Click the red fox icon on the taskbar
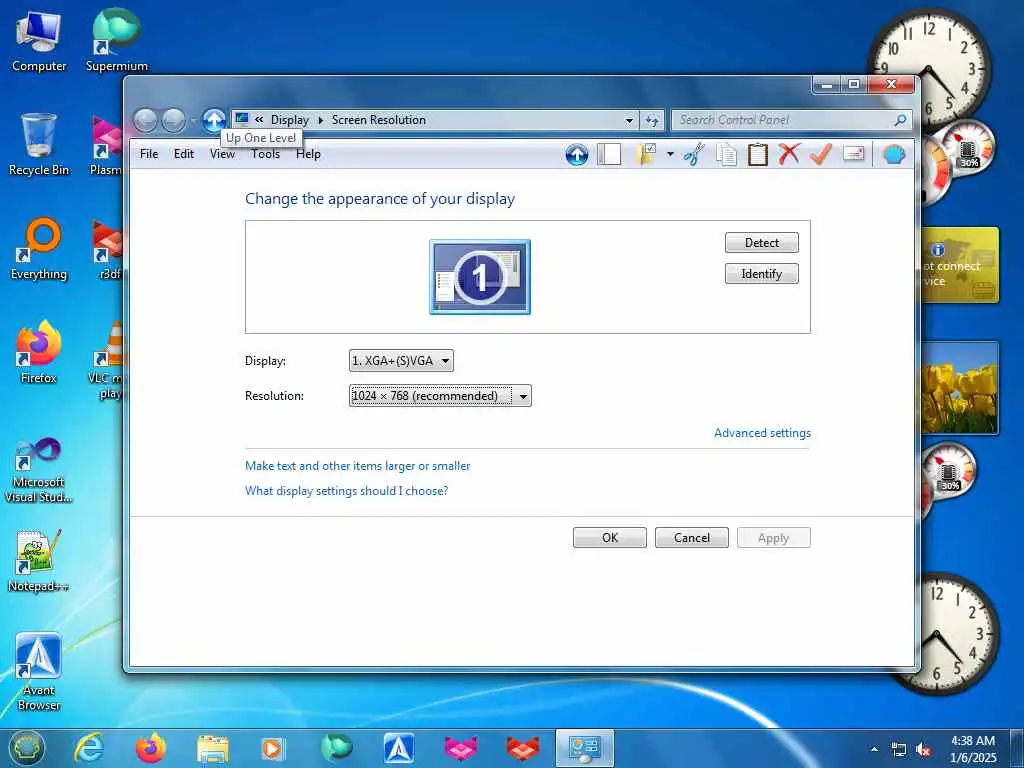This screenshot has height=768, width=1024. pyautogui.click(x=523, y=749)
